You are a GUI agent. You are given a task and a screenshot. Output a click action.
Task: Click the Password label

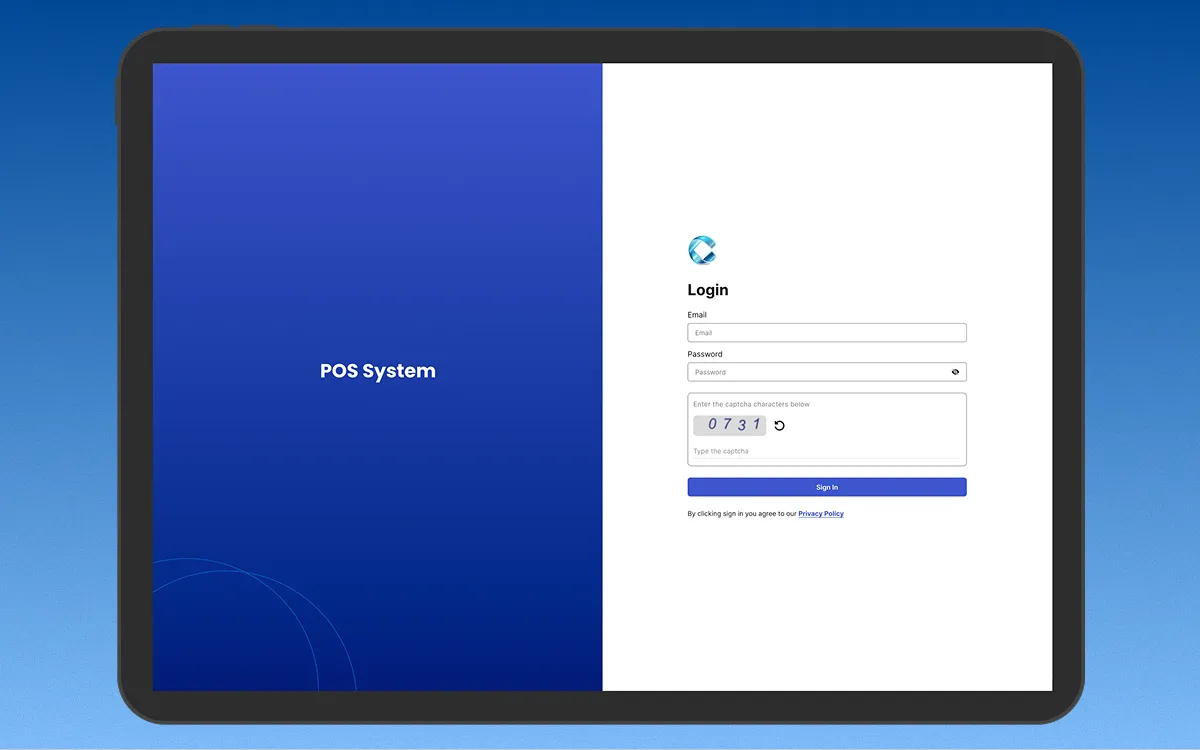tap(705, 354)
